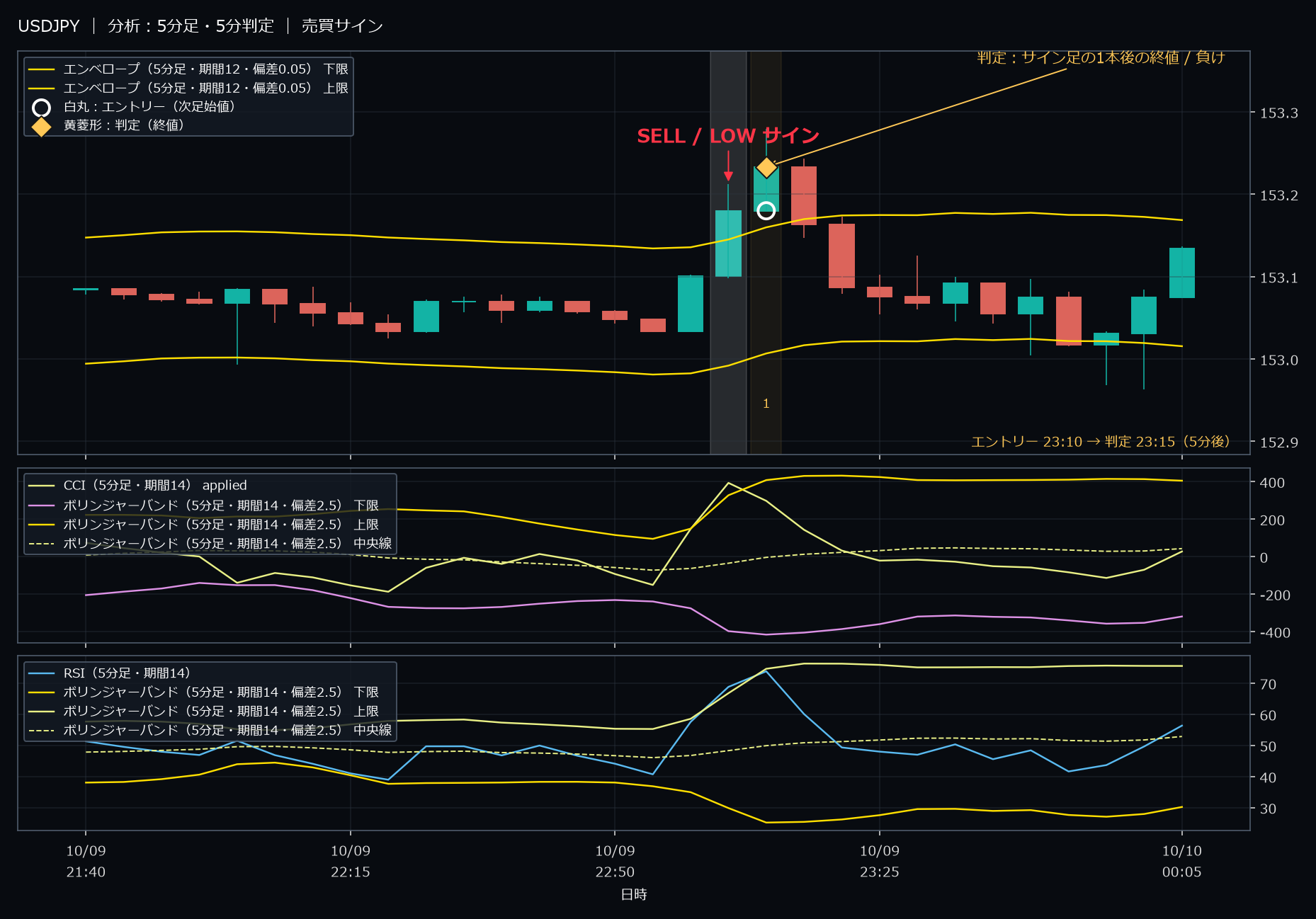Click the white circle icon in the price legend
Screen dimensions: 1316x919
pos(42,108)
